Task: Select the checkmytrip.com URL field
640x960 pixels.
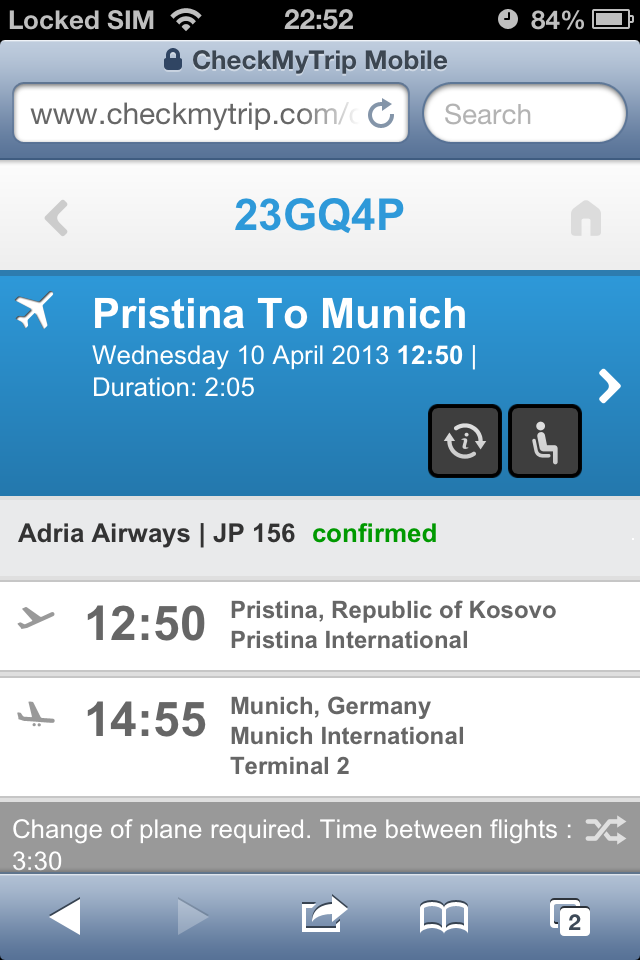Action: click(x=211, y=113)
